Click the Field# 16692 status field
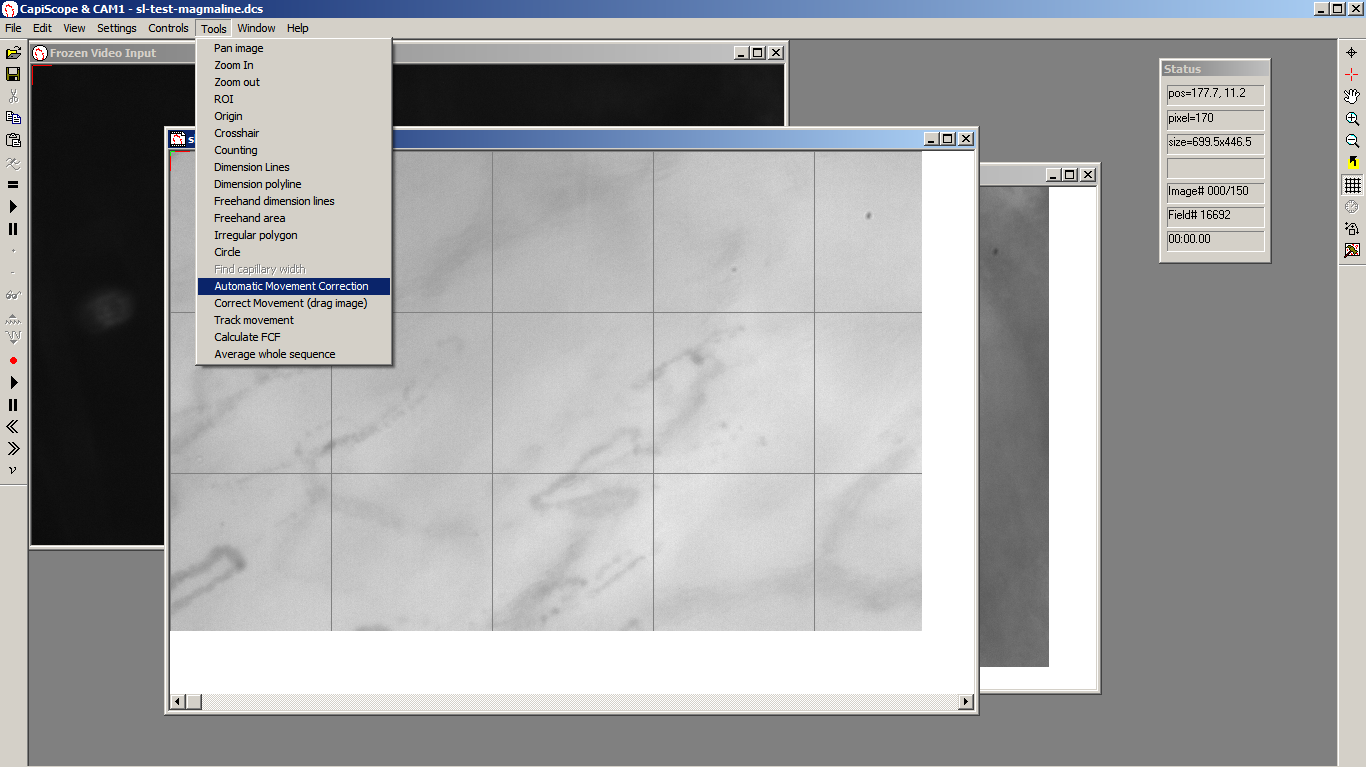The height and width of the screenshot is (768, 1366). (x=1215, y=215)
